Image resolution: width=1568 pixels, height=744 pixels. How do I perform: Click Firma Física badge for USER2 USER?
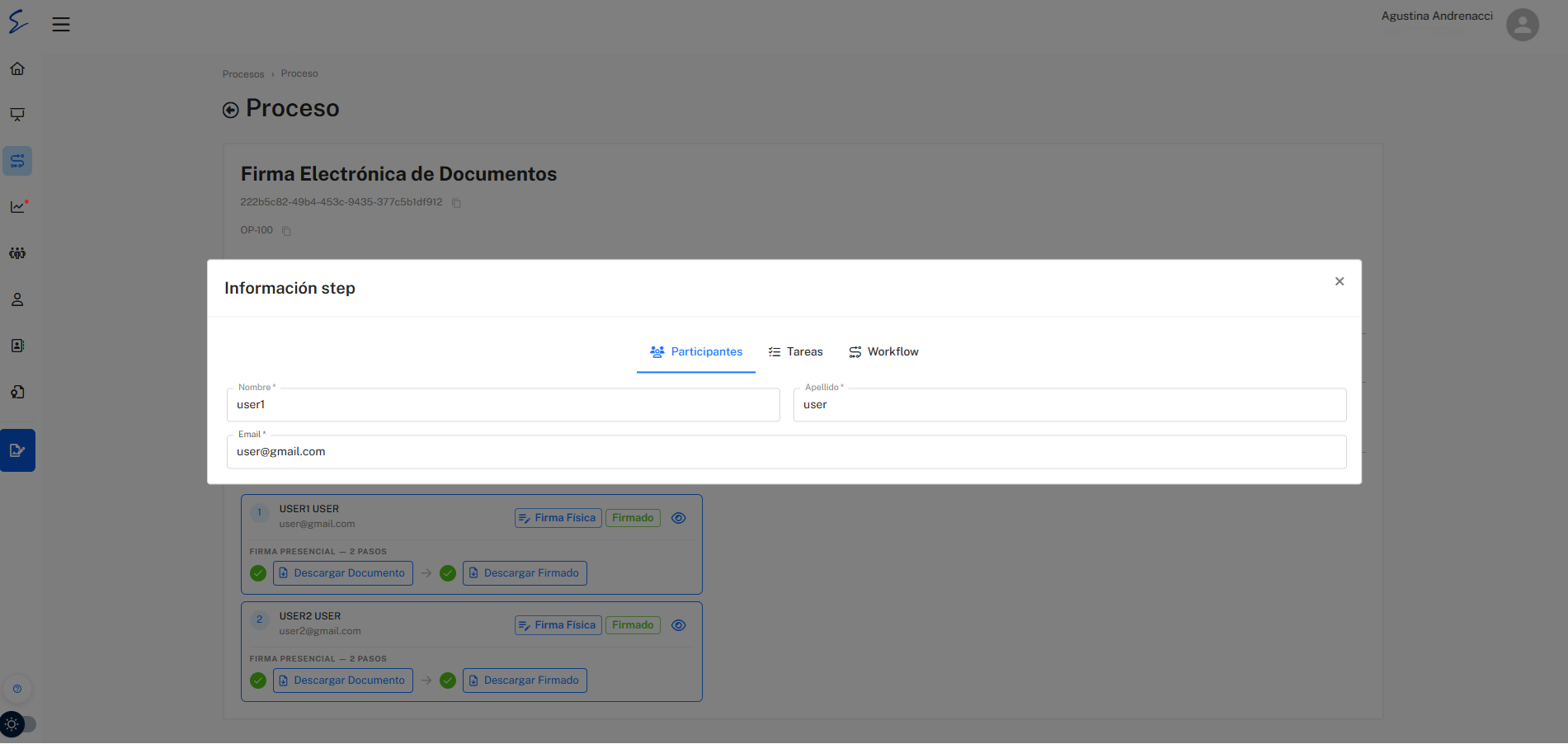[558, 625]
